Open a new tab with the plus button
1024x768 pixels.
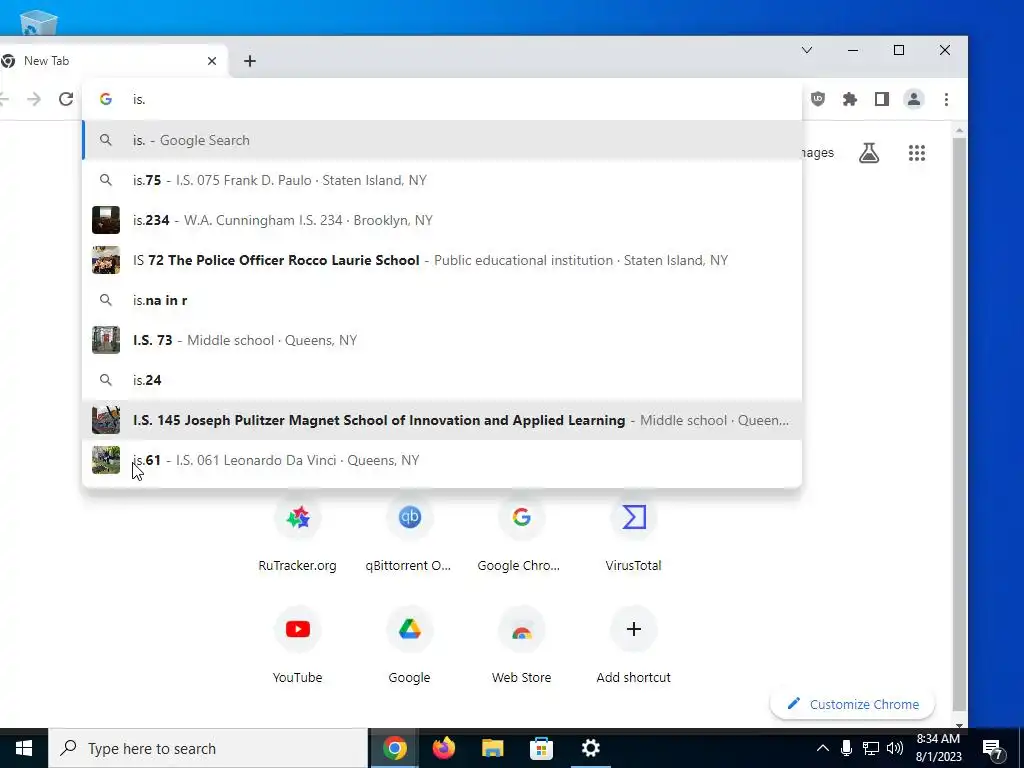[249, 61]
